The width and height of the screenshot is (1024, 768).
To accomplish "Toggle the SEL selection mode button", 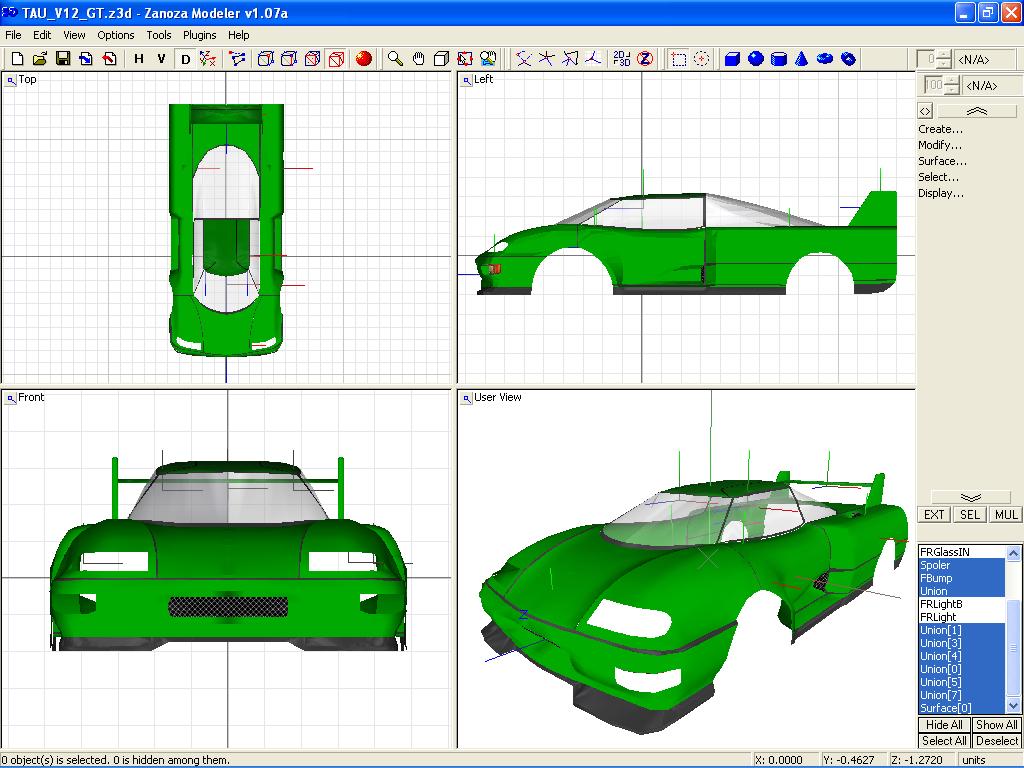I will [969, 515].
